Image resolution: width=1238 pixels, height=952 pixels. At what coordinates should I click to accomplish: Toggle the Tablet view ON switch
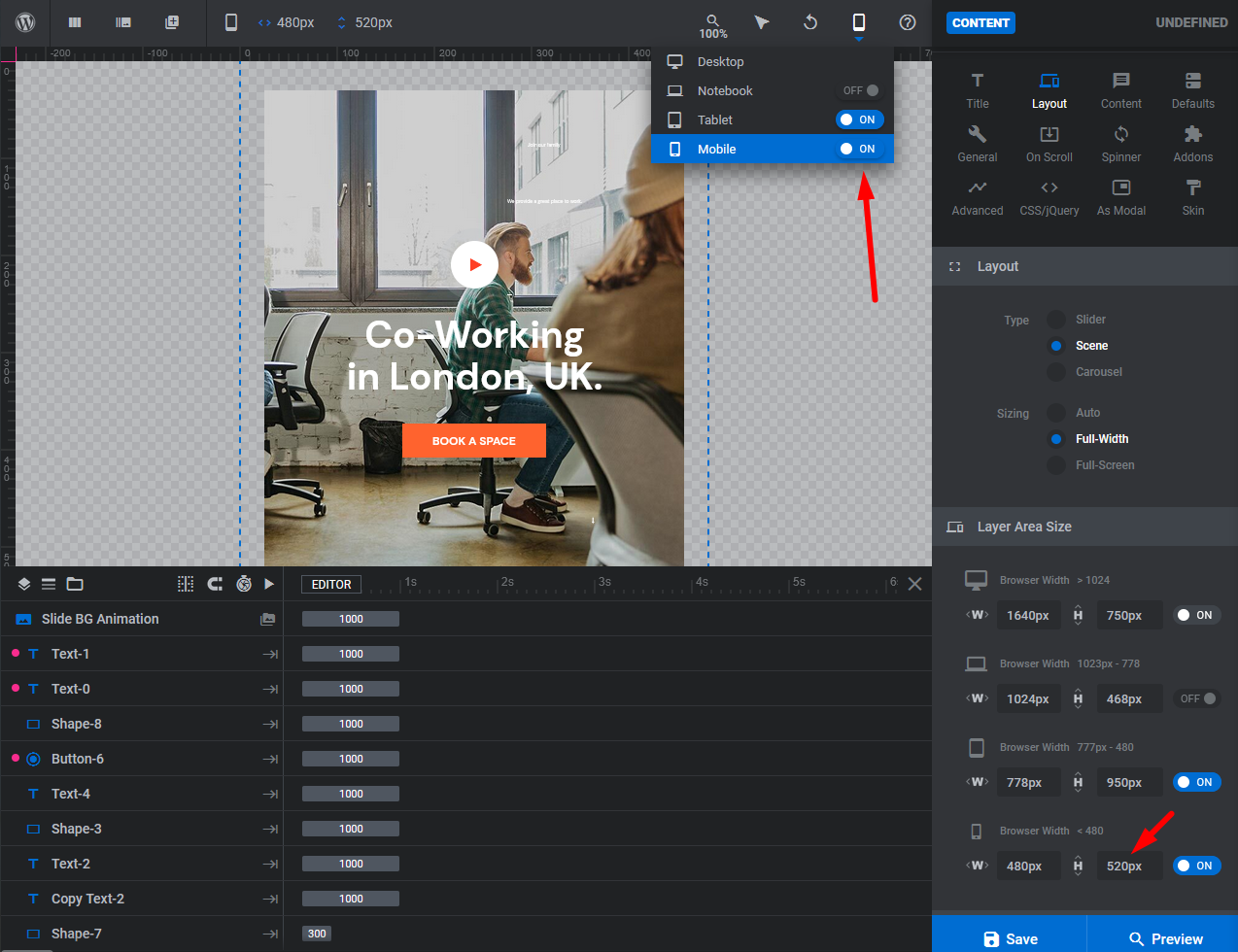pyautogui.click(x=859, y=119)
